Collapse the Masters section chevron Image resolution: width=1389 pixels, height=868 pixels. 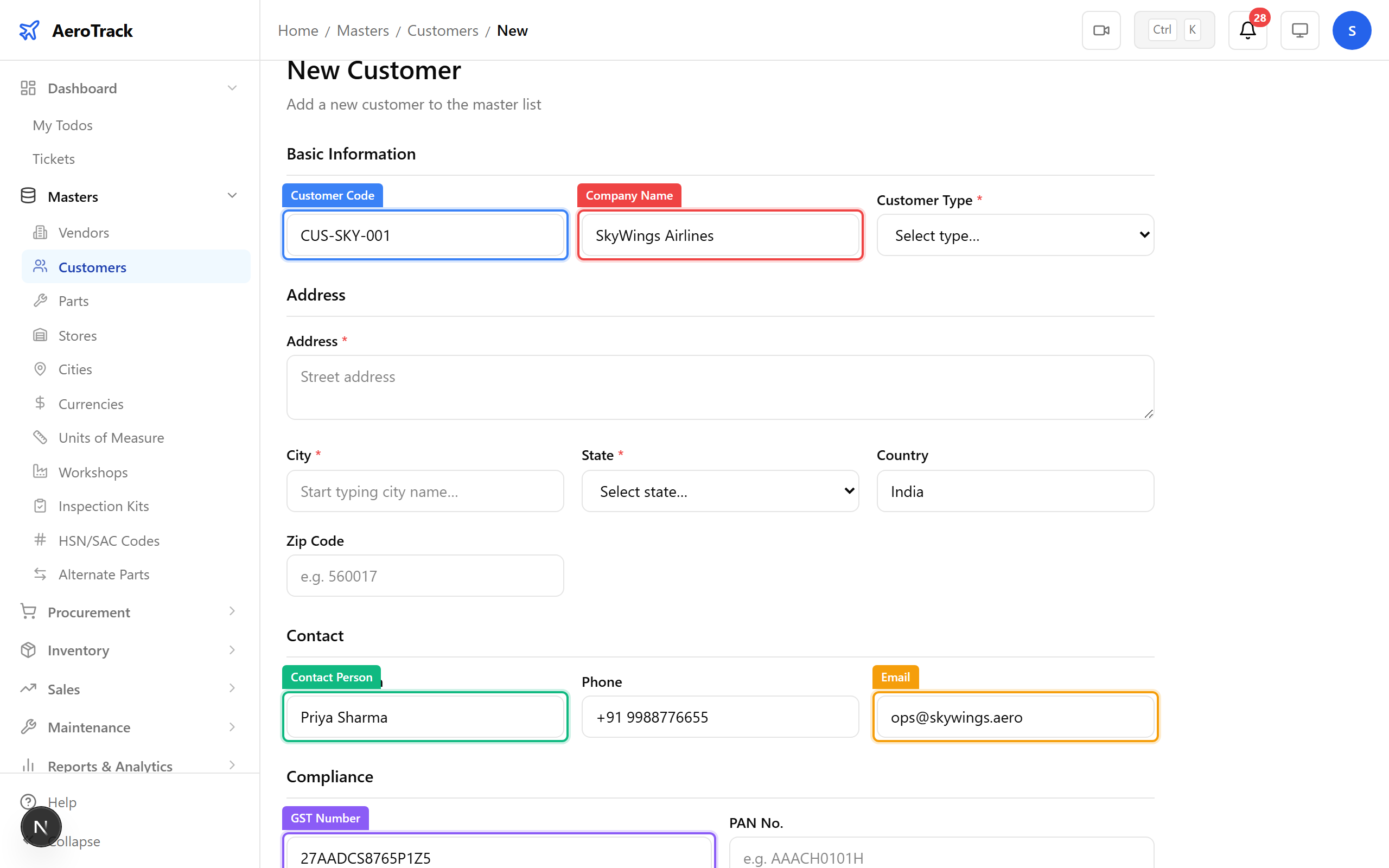point(232,196)
